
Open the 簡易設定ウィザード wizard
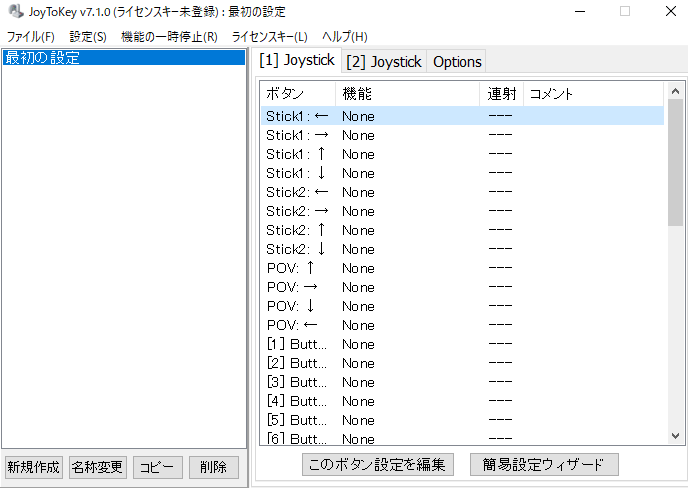(544, 464)
